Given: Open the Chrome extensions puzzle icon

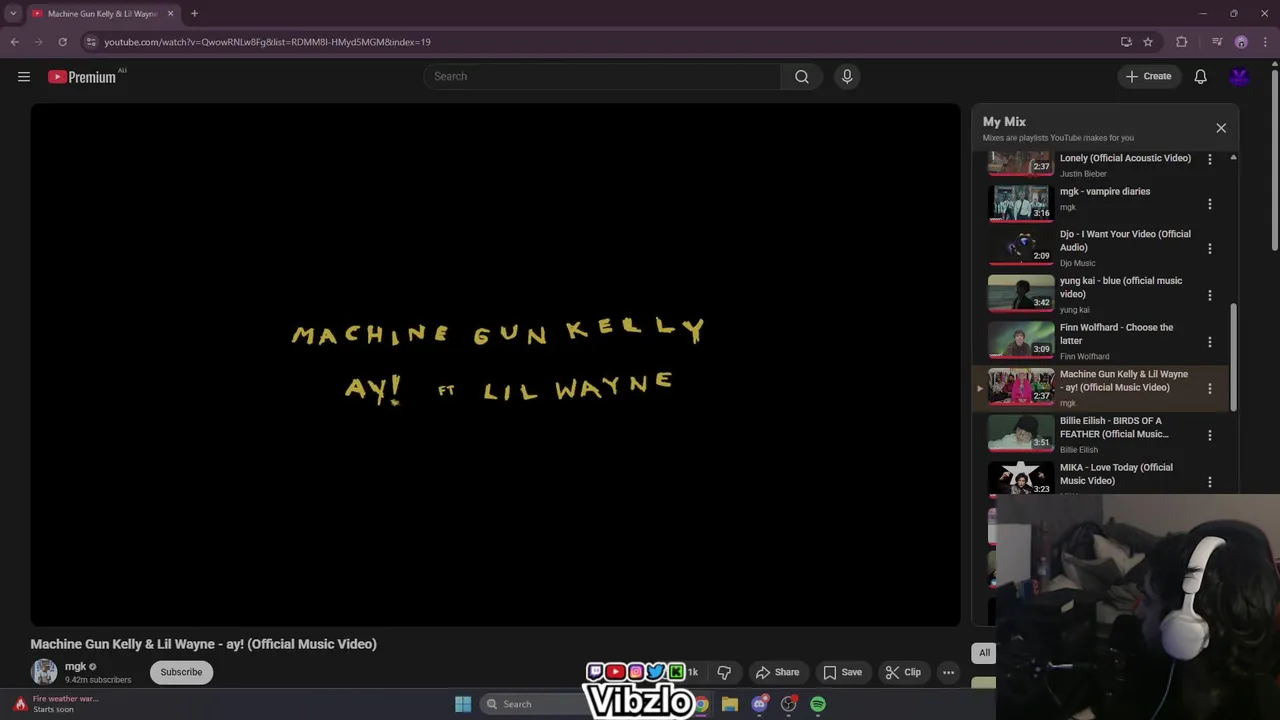Looking at the screenshot, I should point(1182,42).
